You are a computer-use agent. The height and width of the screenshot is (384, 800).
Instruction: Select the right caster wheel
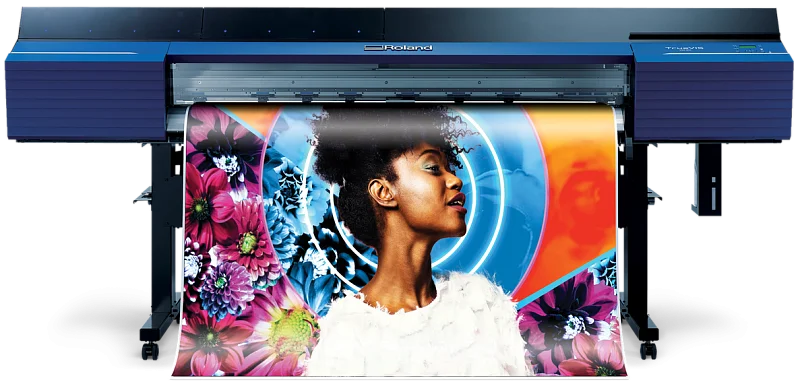[648, 350]
